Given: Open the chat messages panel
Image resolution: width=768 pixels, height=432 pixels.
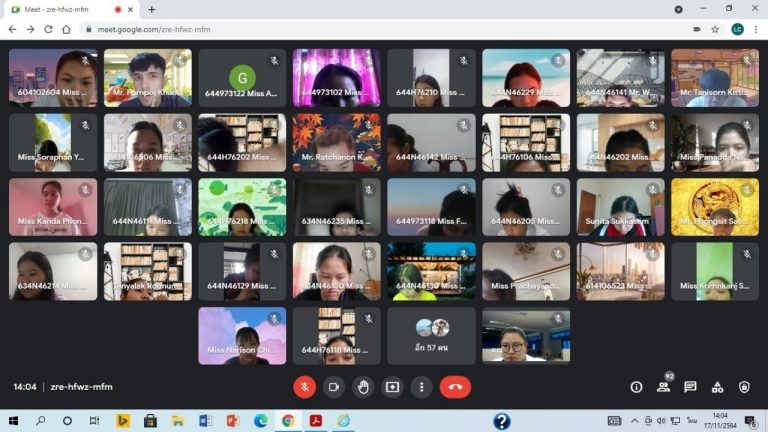Looking at the screenshot, I should point(690,387).
